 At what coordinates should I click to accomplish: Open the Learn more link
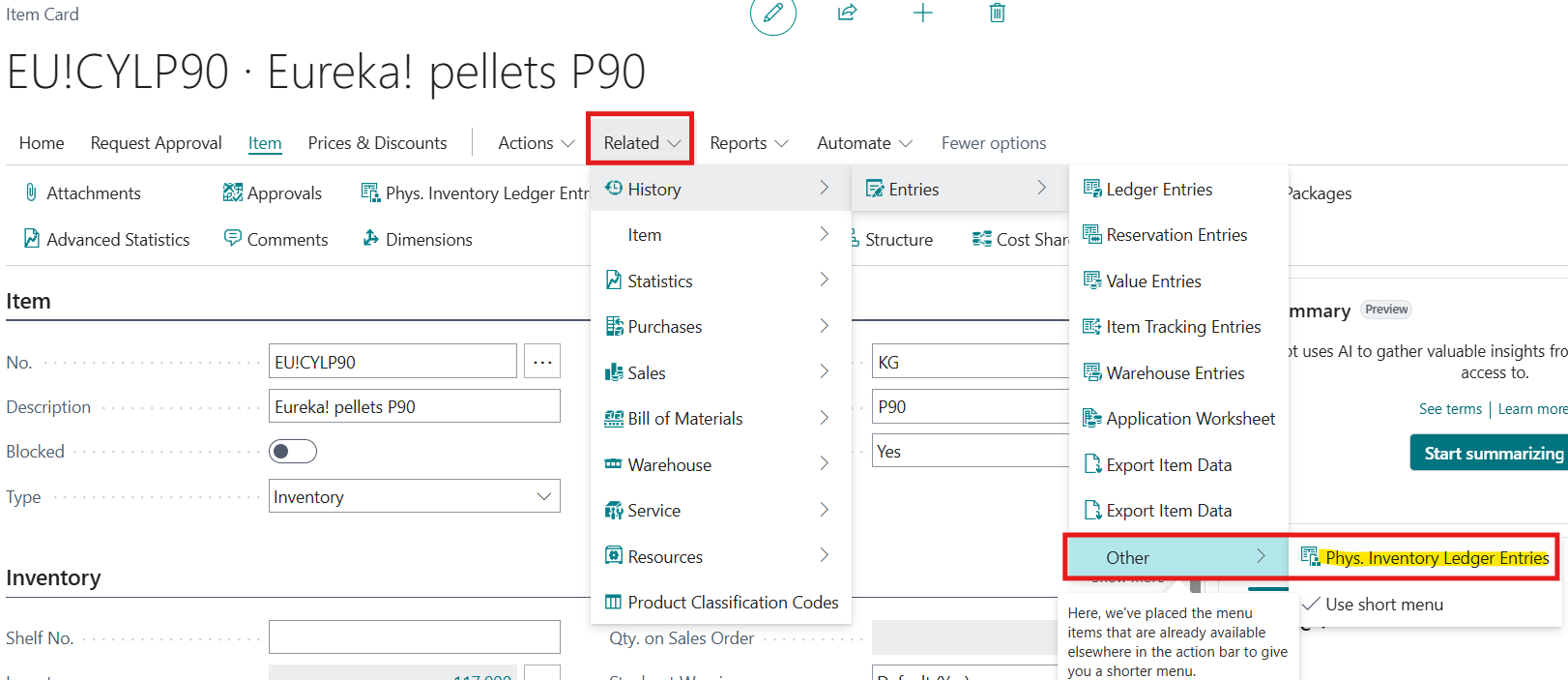1532,408
